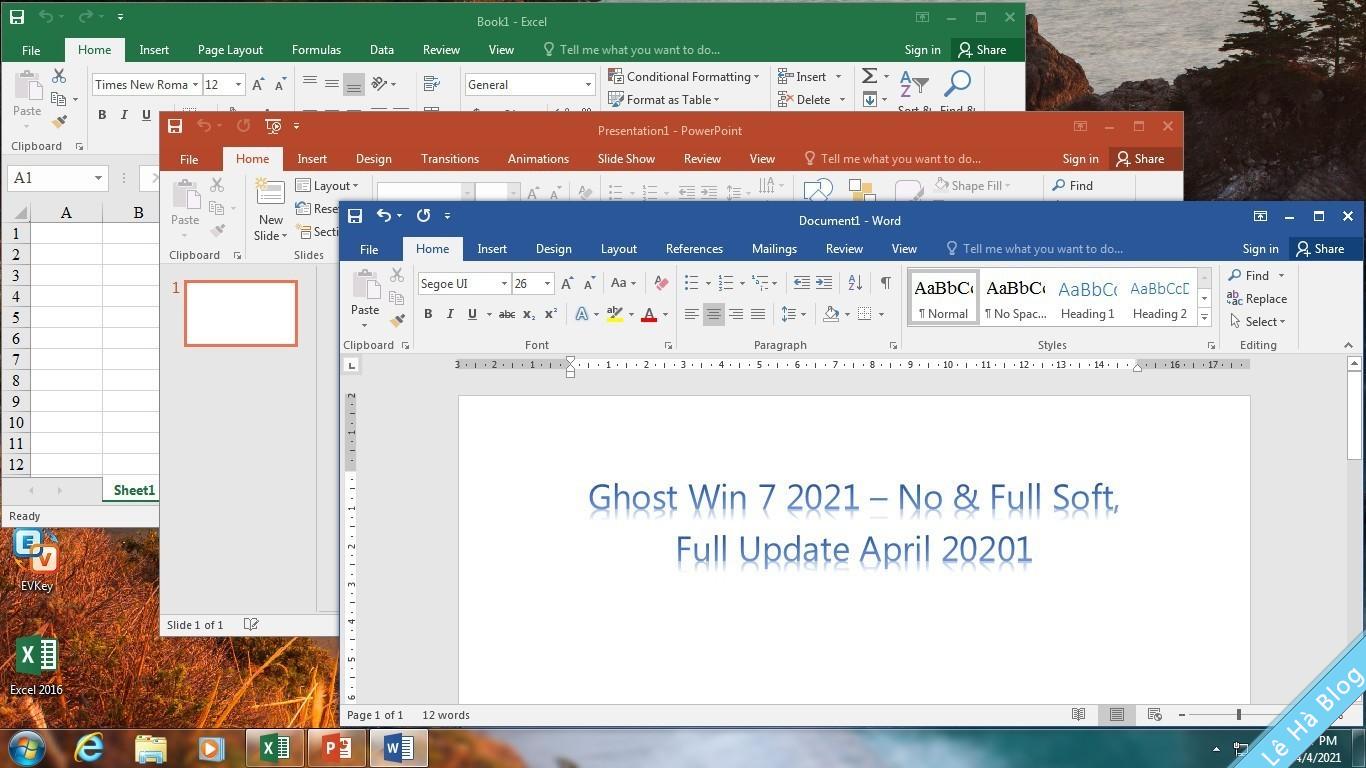Click the Strikethrough abc icon in Word
This screenshot has height=768, width=1366.
coord(507,314)
